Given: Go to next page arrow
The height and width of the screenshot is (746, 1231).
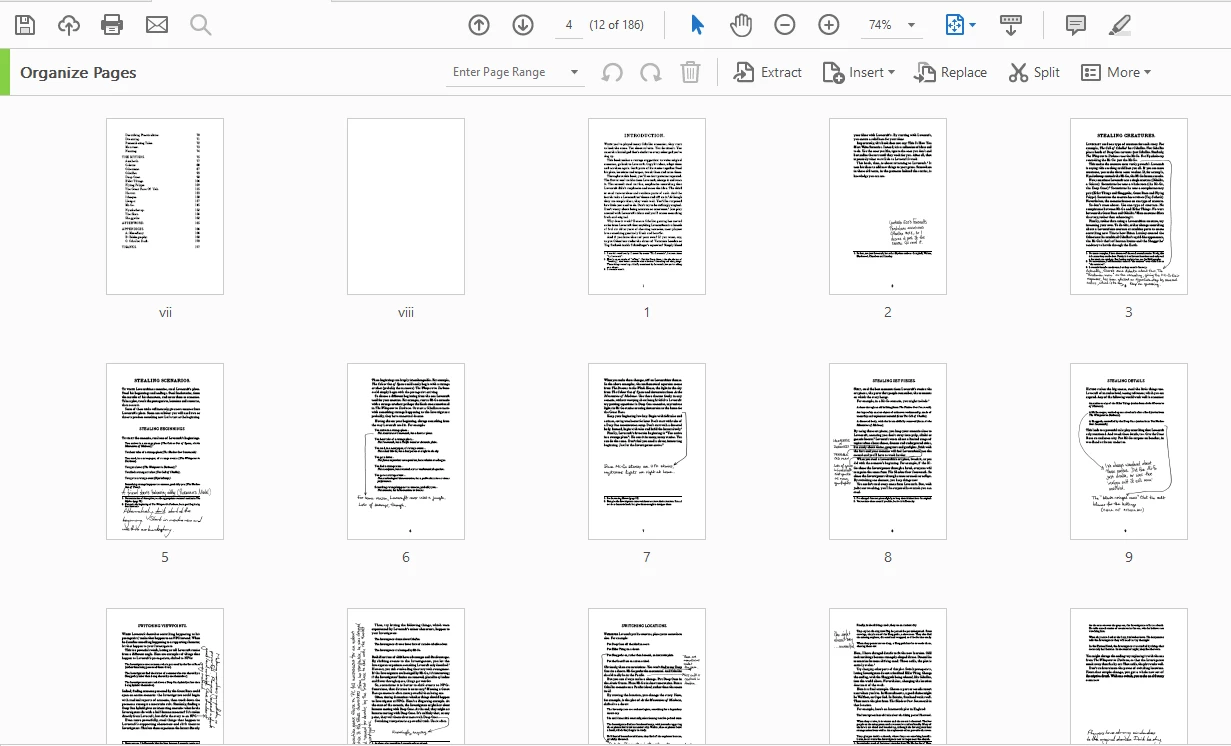Looking at the screenshot, I should click(523, 25).
